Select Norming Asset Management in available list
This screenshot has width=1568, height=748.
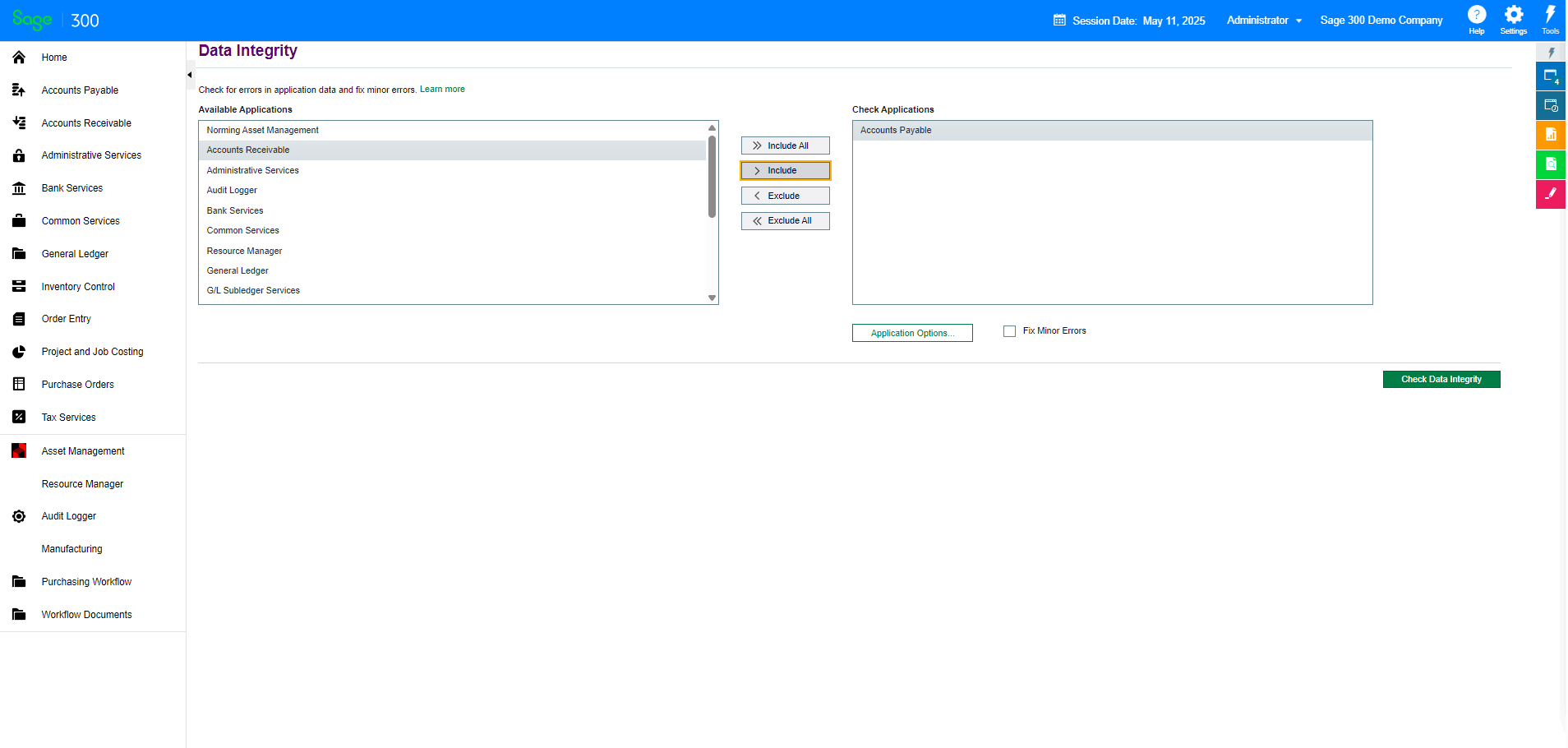(x=454, y=131)
